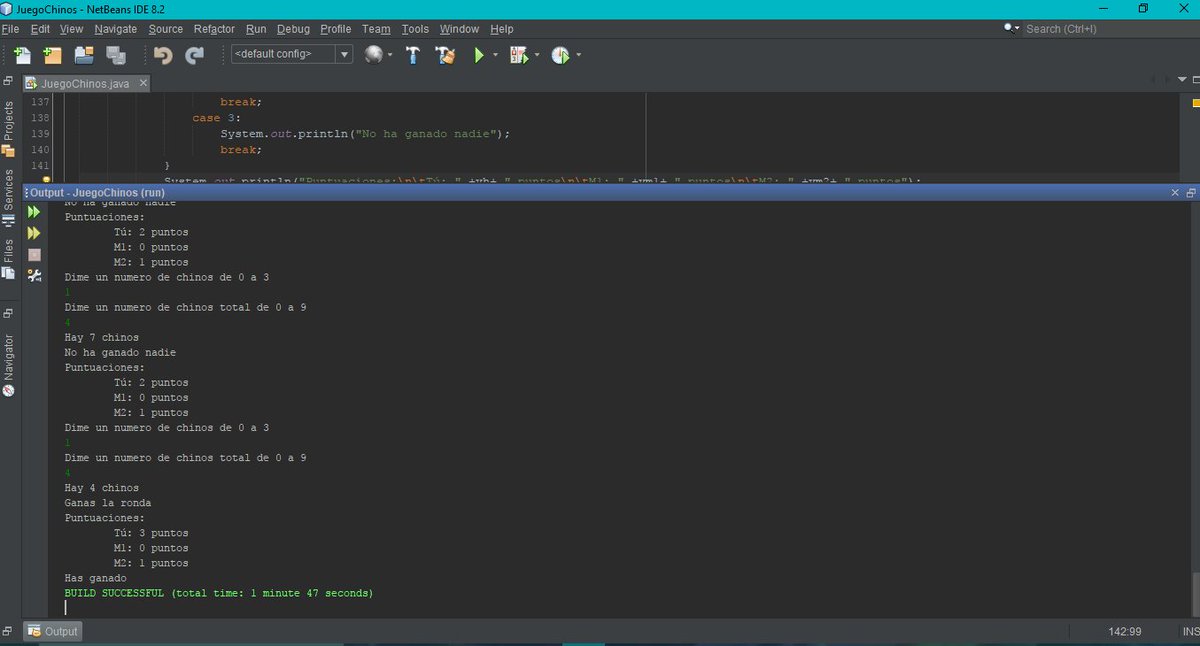Open the Tools menu
Viewport: 1200px width, 646px height.
pos(415,29)
